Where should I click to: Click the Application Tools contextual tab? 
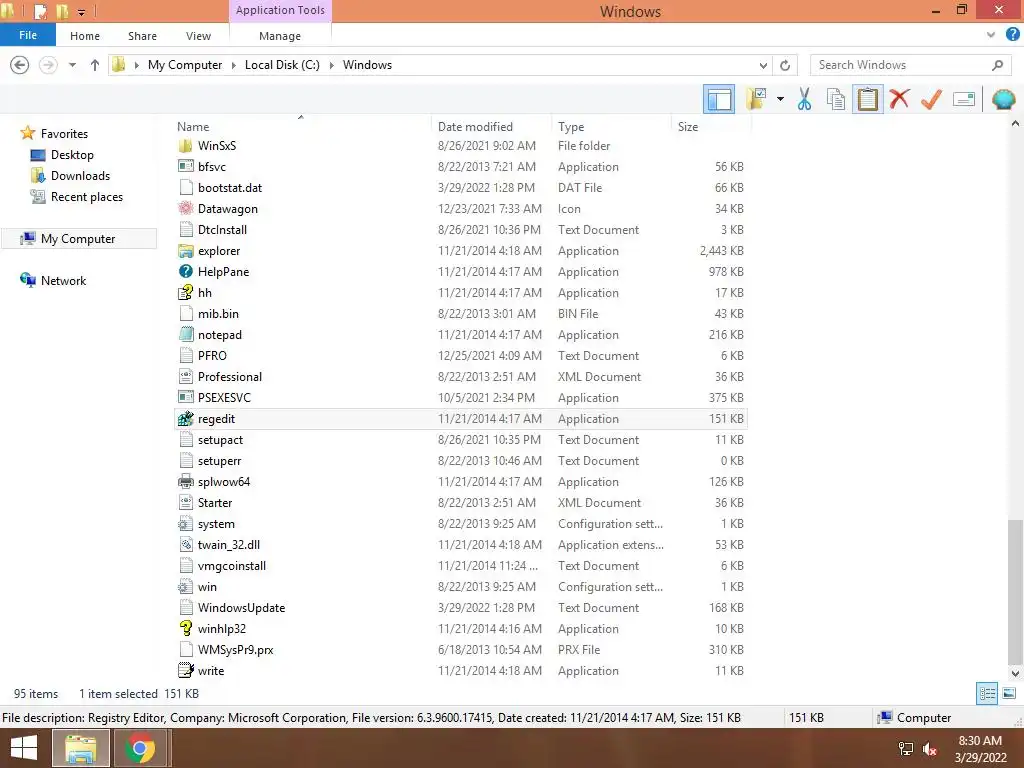tap(280, 10)
